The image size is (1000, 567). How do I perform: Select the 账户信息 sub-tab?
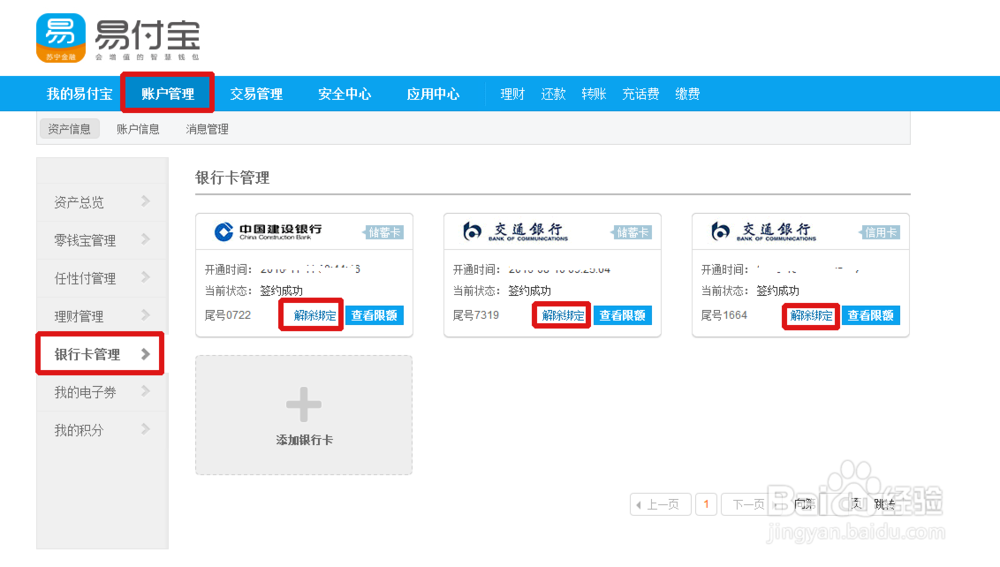pos(138,129)
